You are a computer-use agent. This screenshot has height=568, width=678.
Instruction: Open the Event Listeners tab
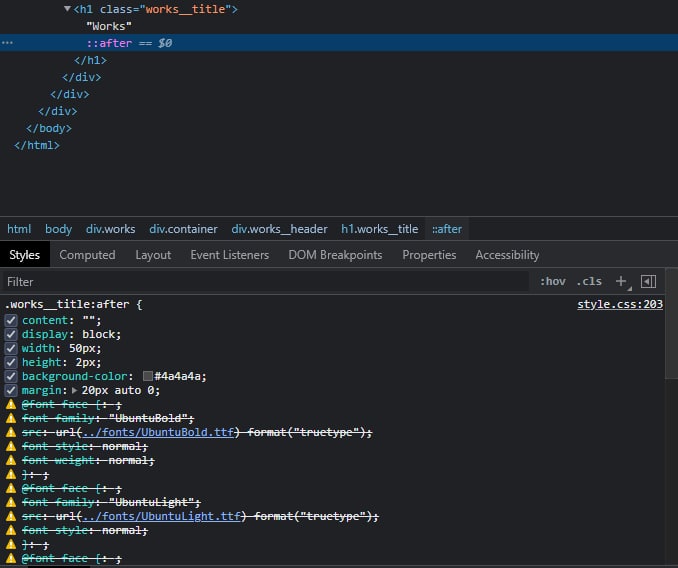coord(229,255)
